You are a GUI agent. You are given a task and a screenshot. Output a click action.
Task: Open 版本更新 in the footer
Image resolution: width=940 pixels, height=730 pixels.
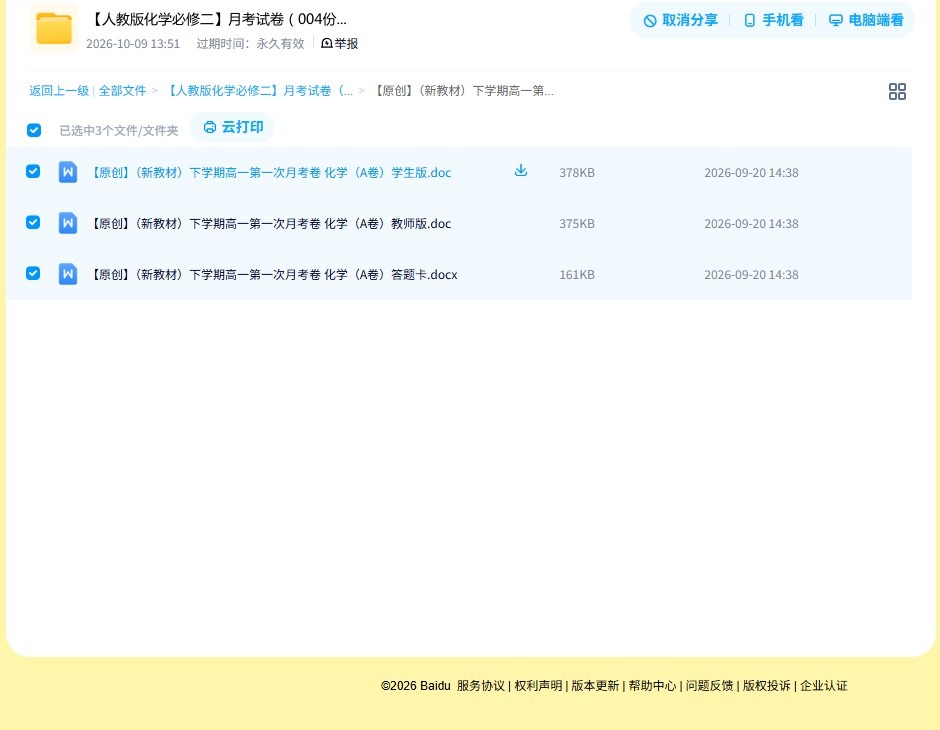(595, 686)
